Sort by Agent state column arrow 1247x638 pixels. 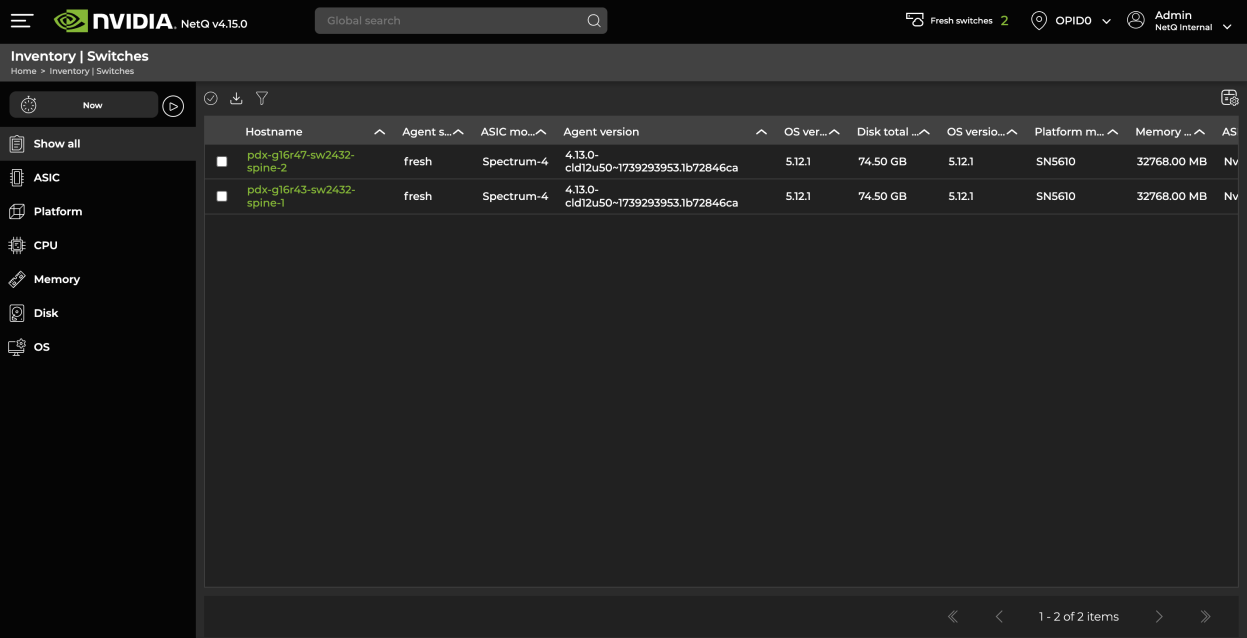click(458, 132)
